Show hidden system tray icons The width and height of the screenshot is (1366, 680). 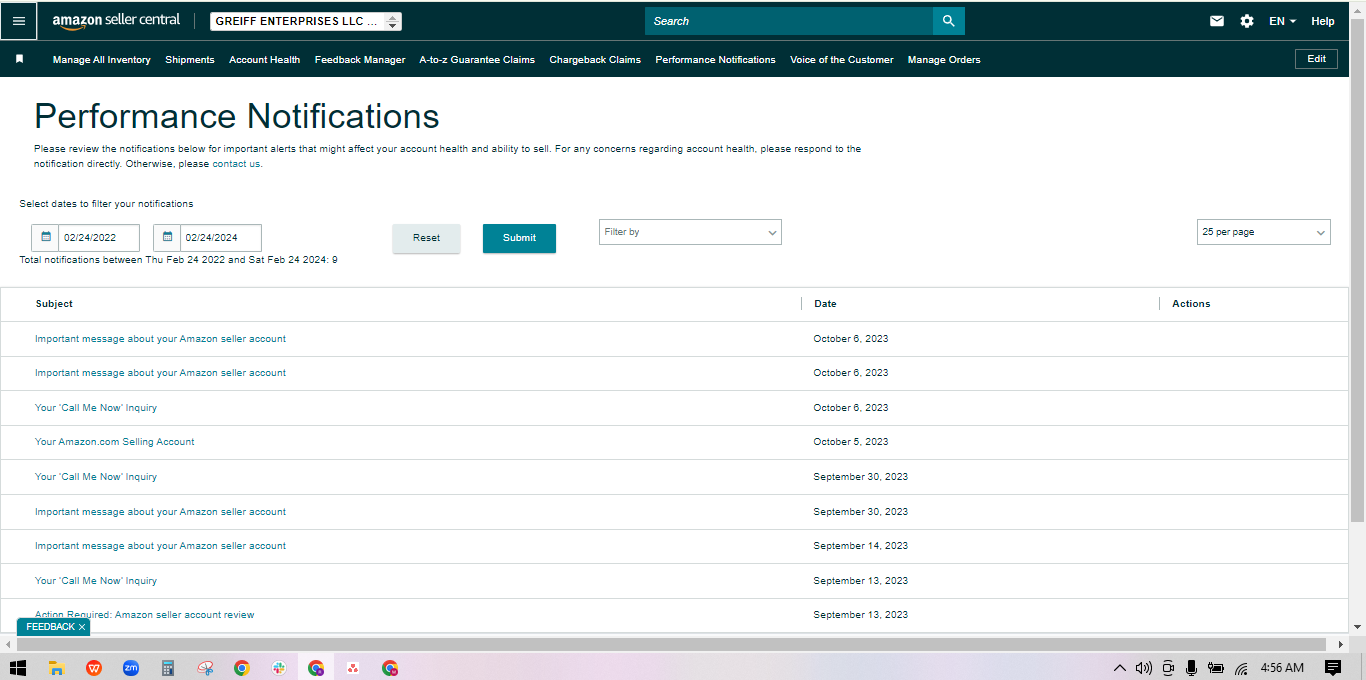tap(1120, 668)
